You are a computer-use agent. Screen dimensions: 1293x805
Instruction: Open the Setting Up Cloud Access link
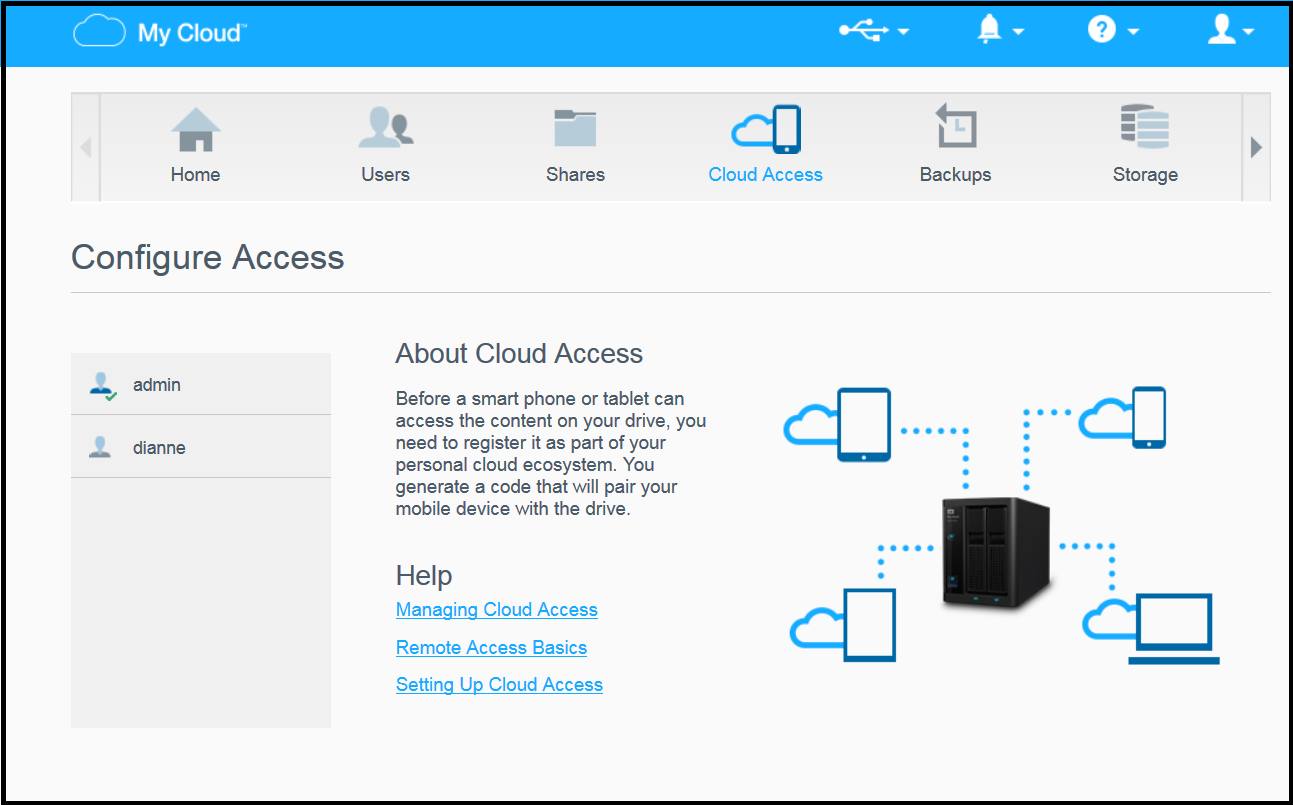[499, 684]
